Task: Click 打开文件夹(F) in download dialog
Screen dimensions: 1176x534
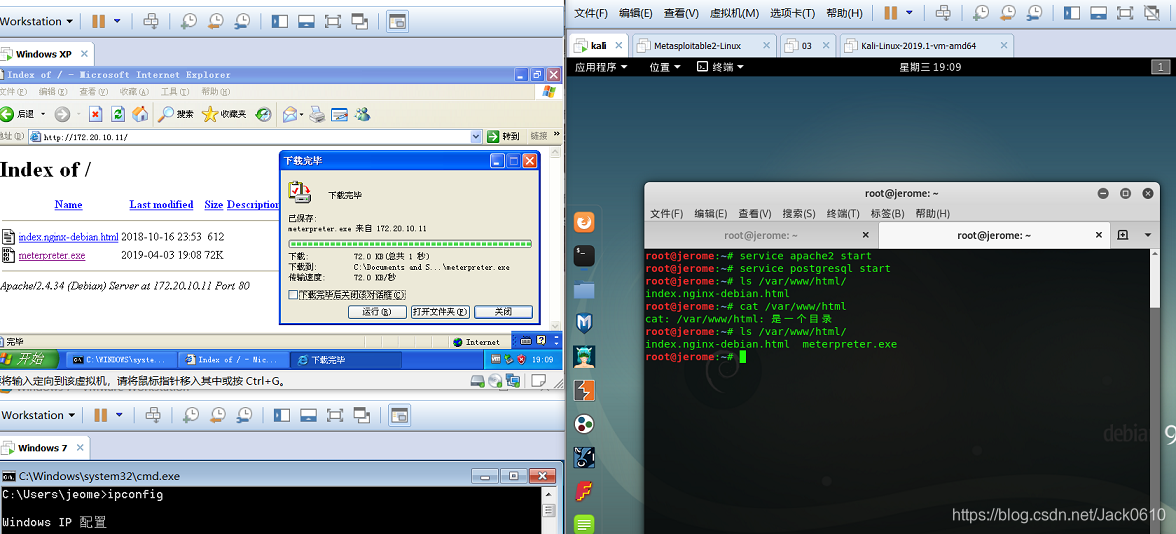Action: click(x=440, y=312)
